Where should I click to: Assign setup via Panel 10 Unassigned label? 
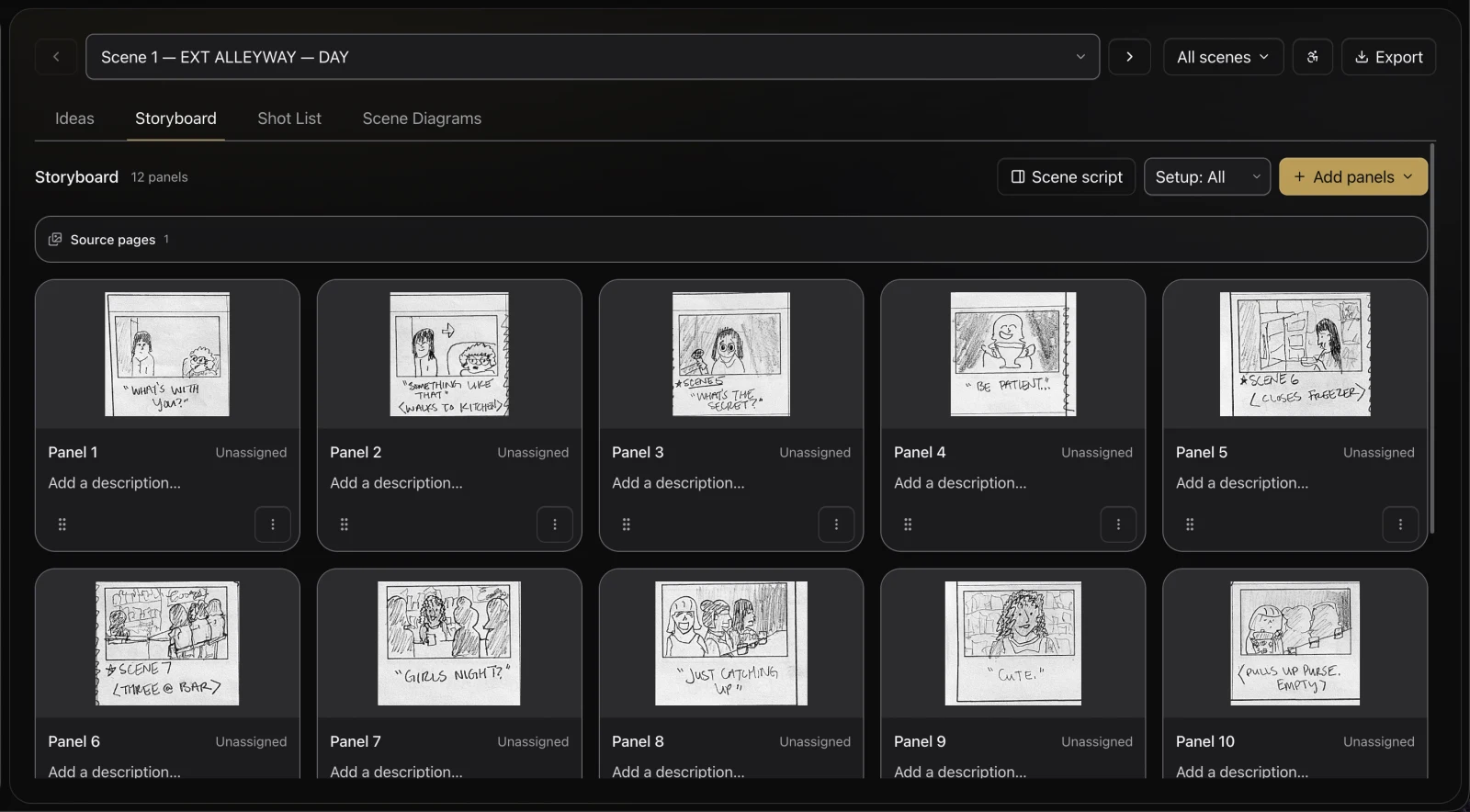coord(1379,742)
